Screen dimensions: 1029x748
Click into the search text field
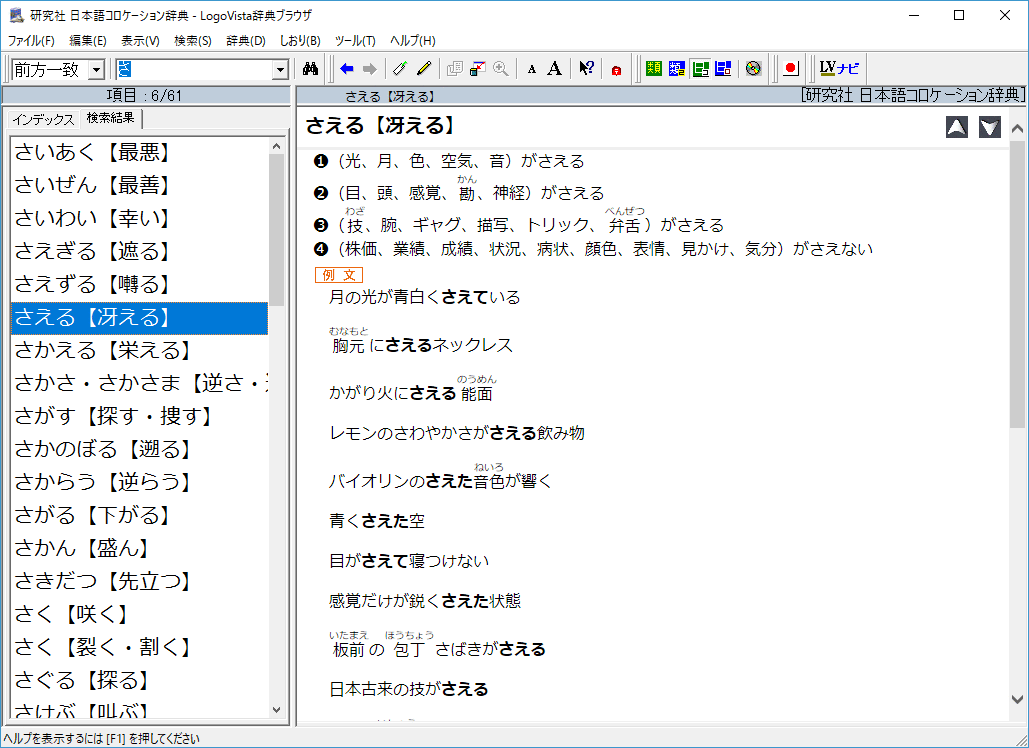194,69
